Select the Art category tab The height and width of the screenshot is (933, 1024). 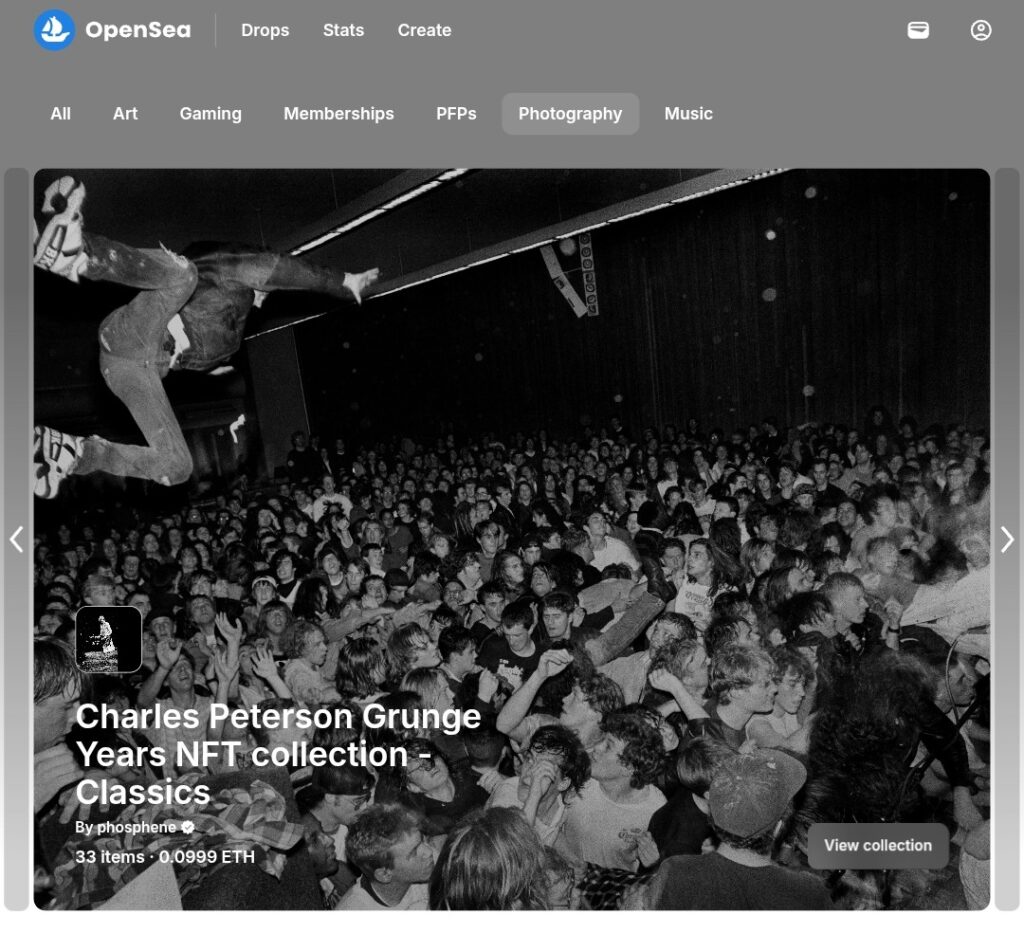coord(125,114)
